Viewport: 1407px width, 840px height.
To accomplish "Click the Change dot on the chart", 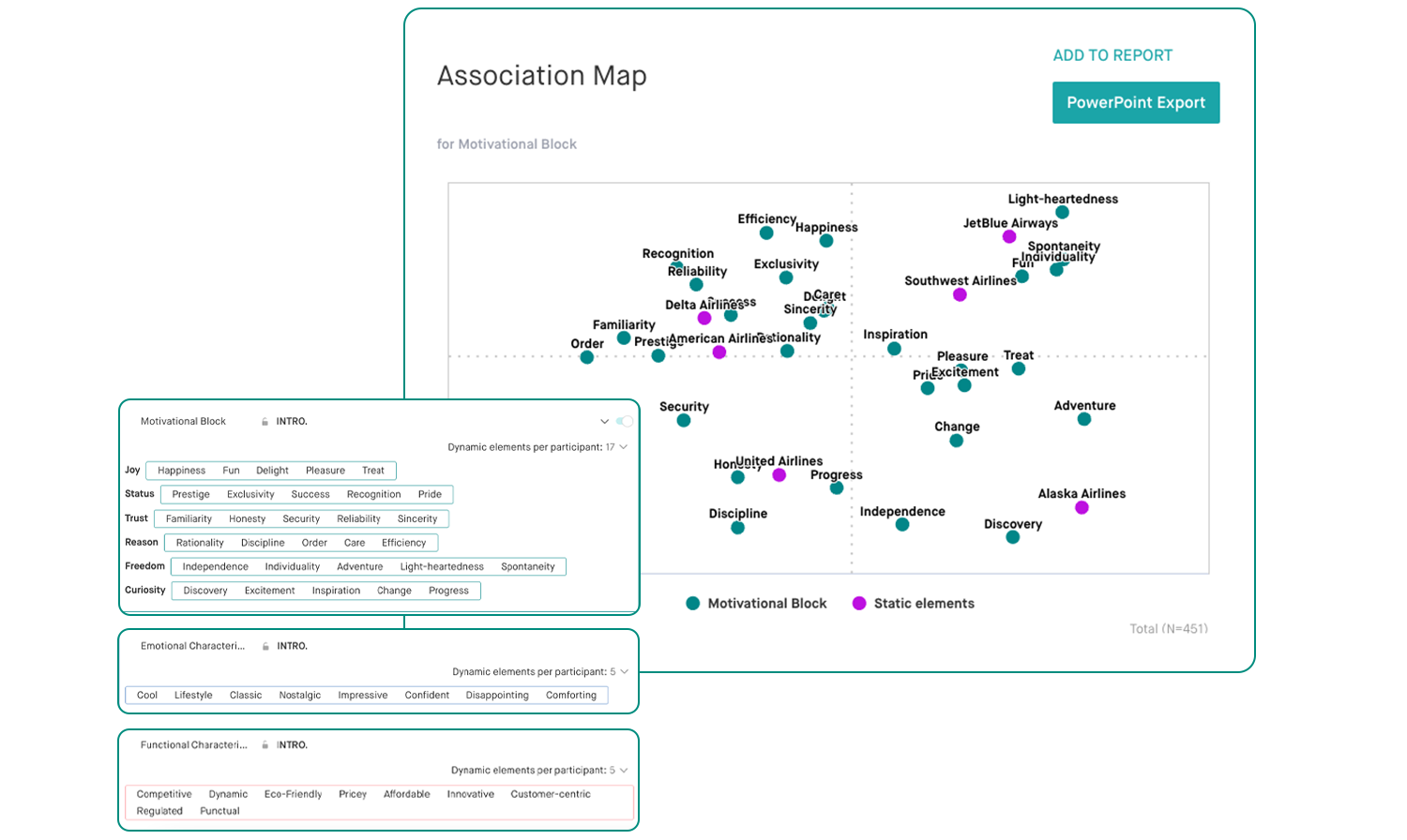I will click(x=957, y=441).
